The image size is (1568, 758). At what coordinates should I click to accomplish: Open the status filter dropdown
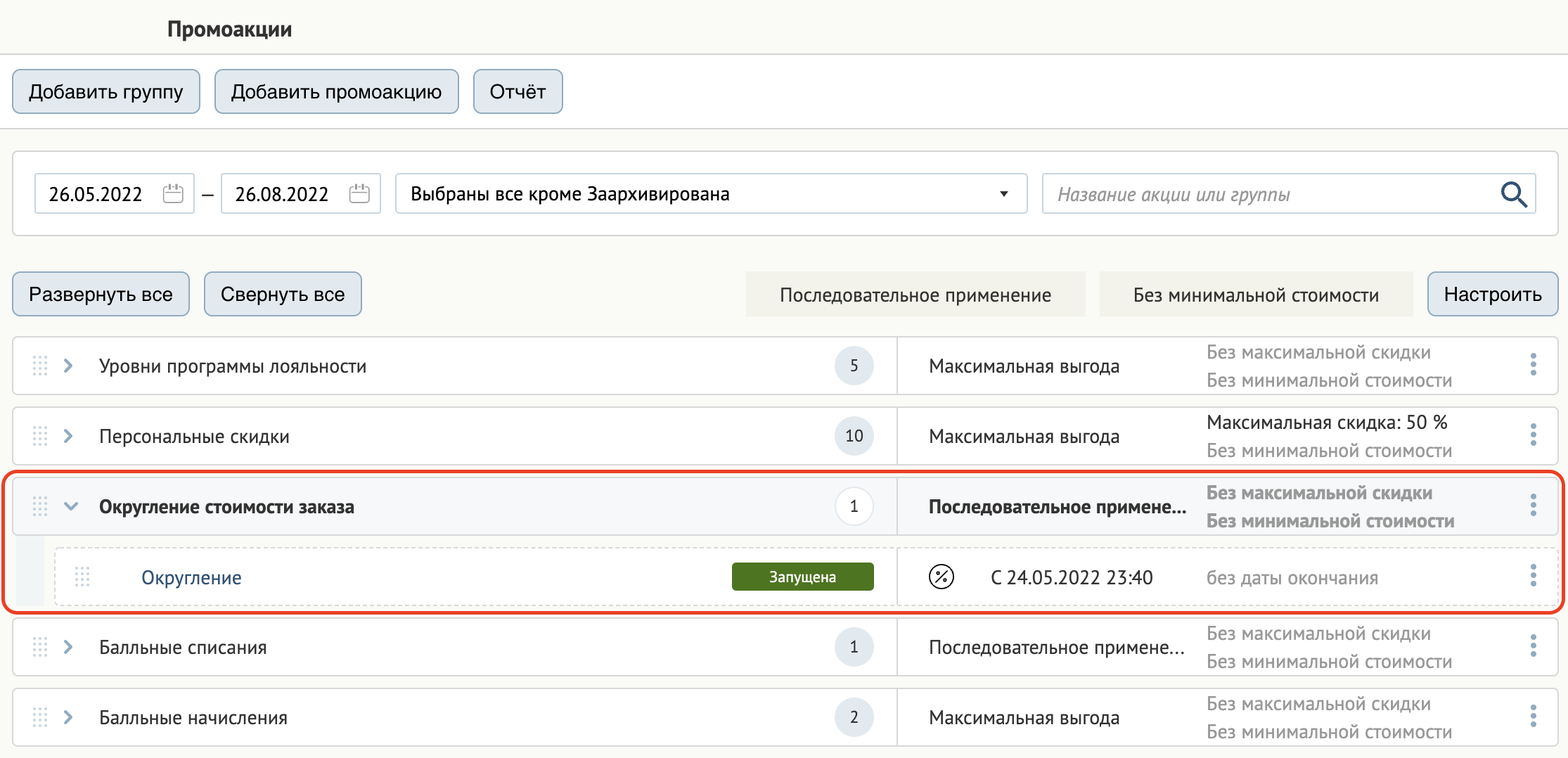pos(711,193)
